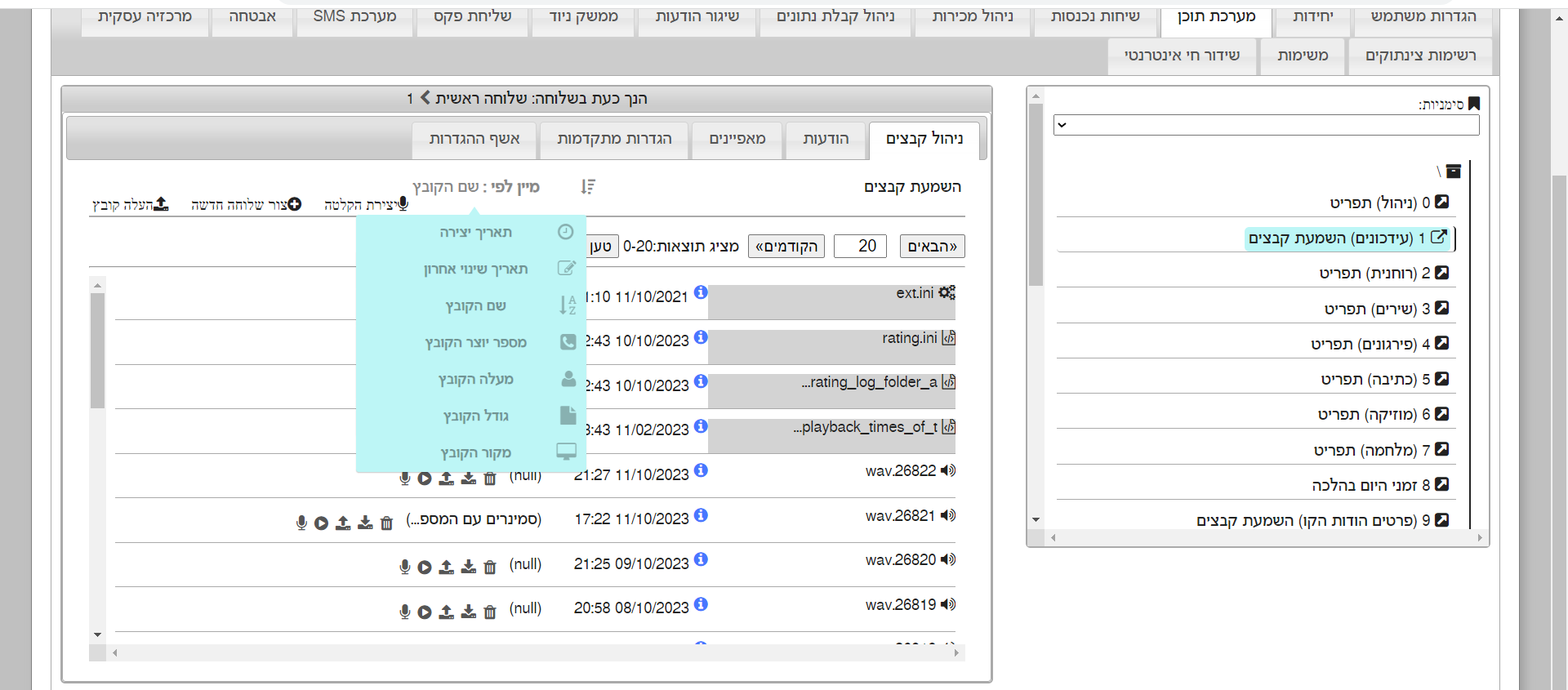1568x690 pixels.
Task: Open the רשימות צינתוקים tab
Action: tap(1421, 56)
